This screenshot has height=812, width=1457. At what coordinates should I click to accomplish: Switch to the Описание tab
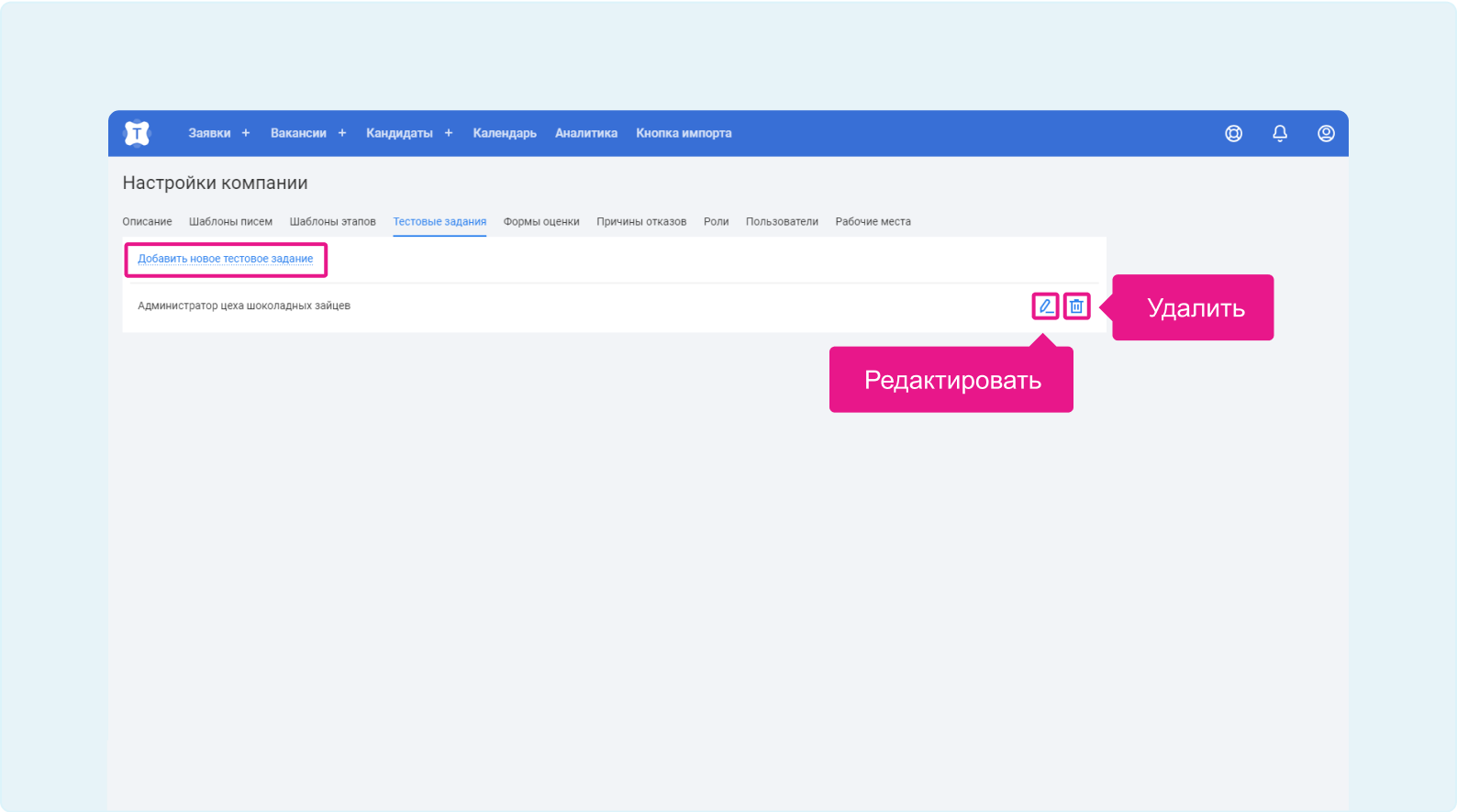(147, 222)
